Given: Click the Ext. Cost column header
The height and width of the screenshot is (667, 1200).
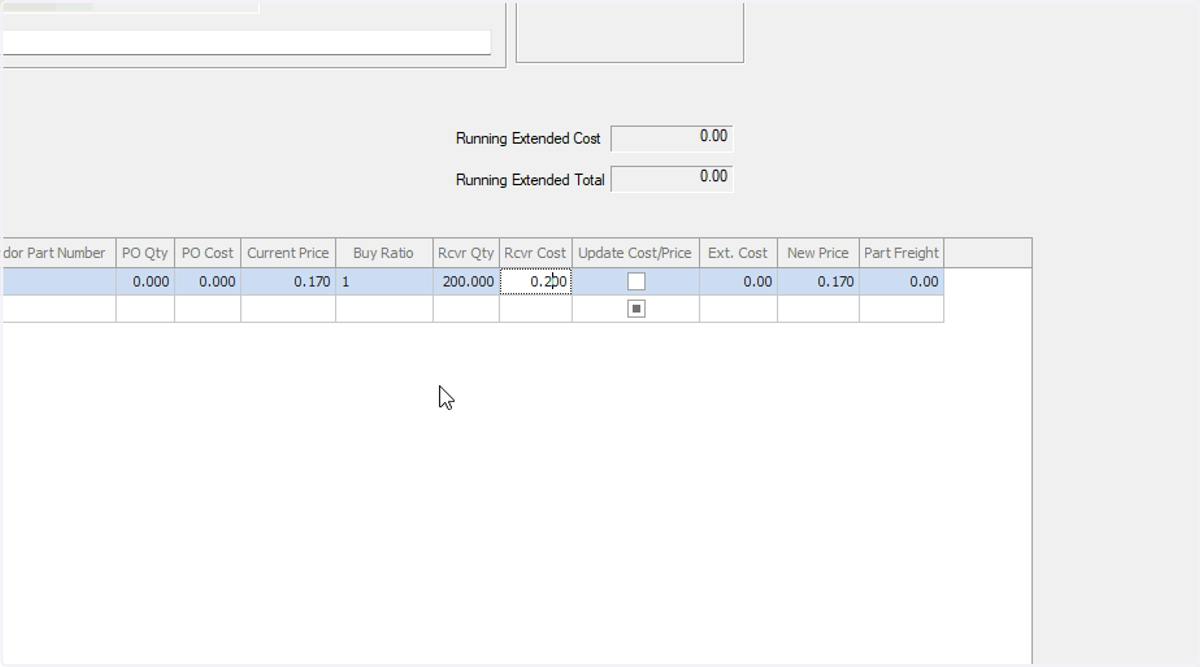Looking at the screenshot, I should click(738, 253).
